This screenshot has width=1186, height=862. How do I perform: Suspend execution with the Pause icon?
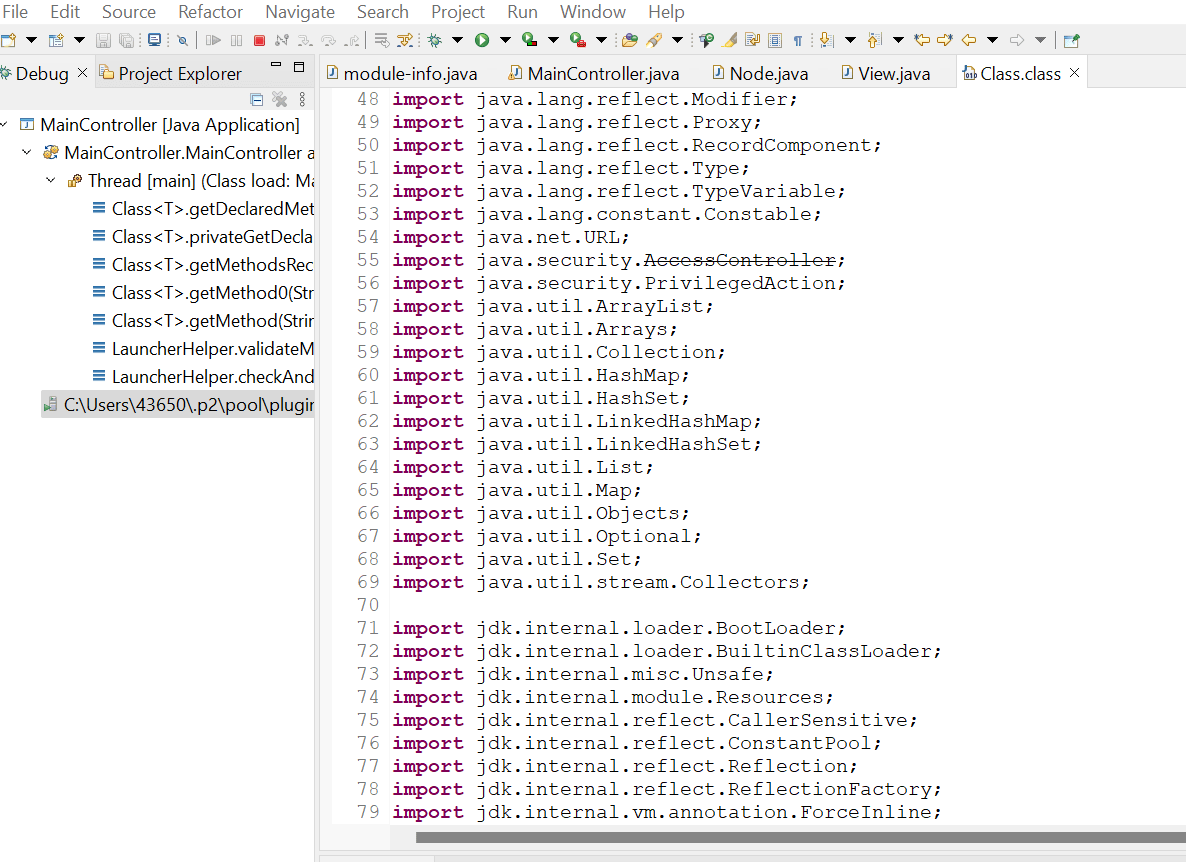(238, 40)
